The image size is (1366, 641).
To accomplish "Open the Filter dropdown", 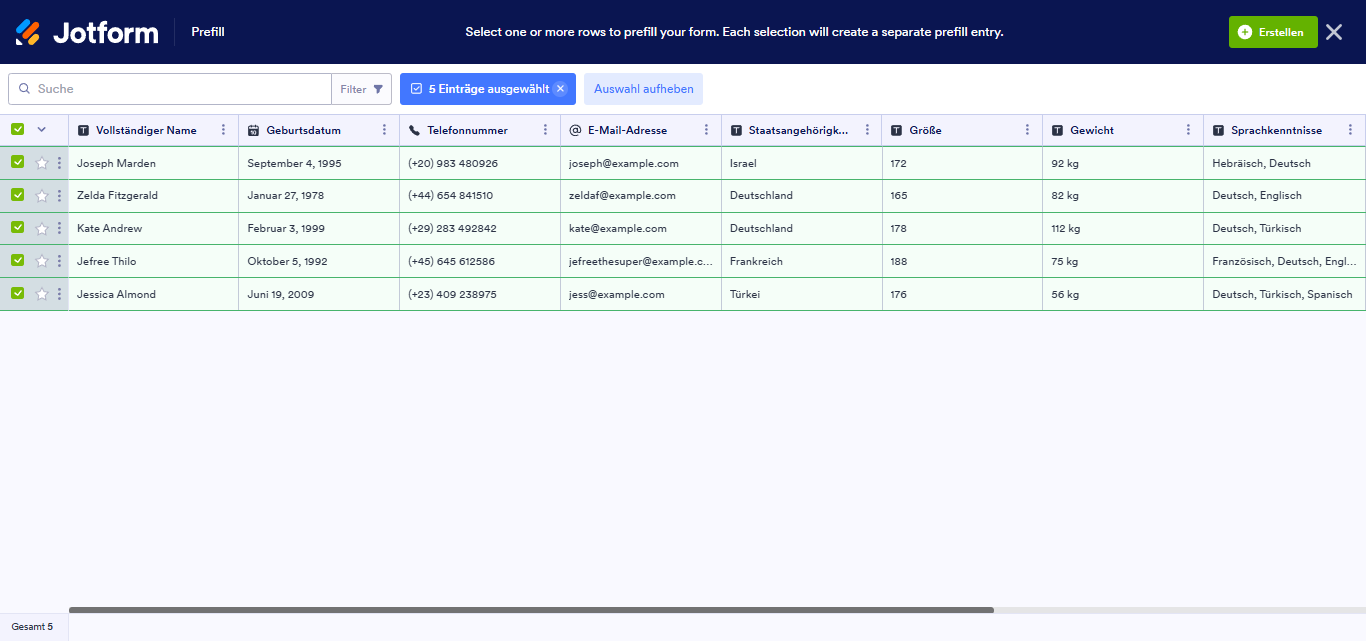I will 361,89.
